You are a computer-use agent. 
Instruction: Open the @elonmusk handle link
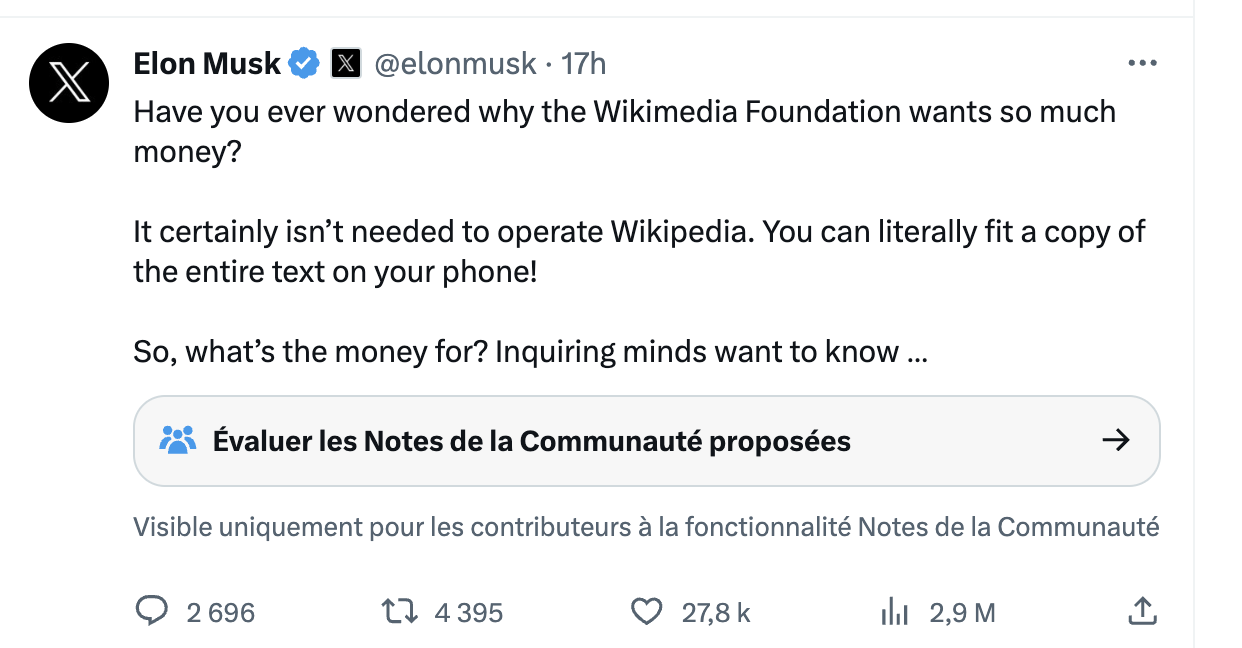click(455, 64)
